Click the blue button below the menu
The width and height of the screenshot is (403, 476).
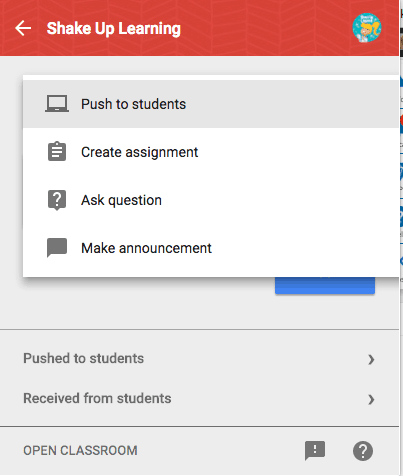point(325,285)
